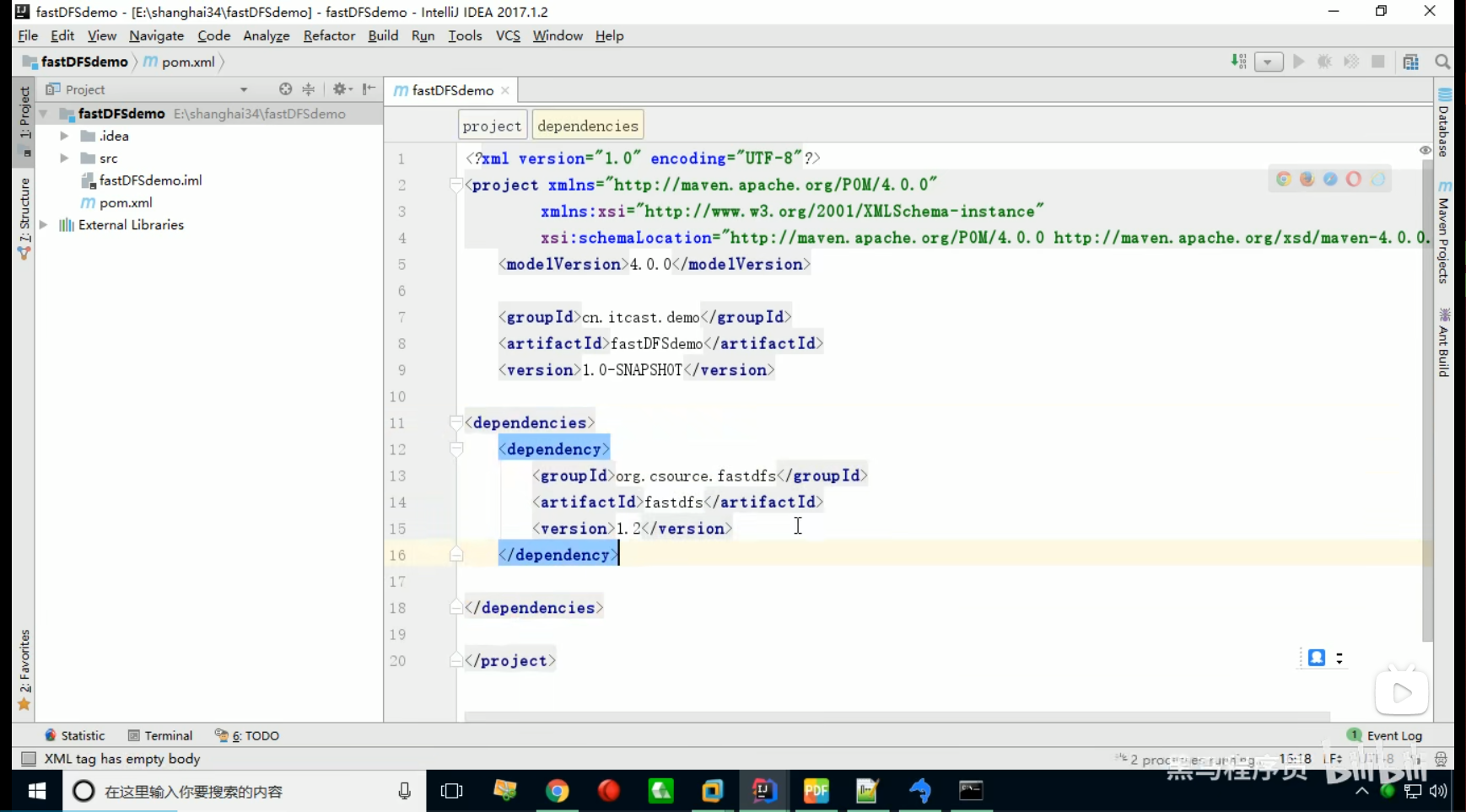Open the run configuration dropdown
The image size is (1466, 812).
1269,62
